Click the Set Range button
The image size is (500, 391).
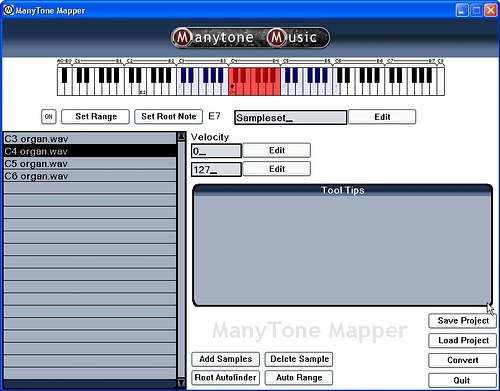[x=95, y=117]
